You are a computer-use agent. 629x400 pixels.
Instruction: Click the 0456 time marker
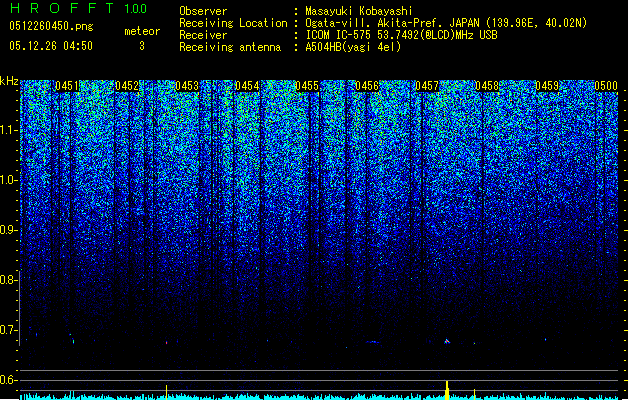(367, 86)
